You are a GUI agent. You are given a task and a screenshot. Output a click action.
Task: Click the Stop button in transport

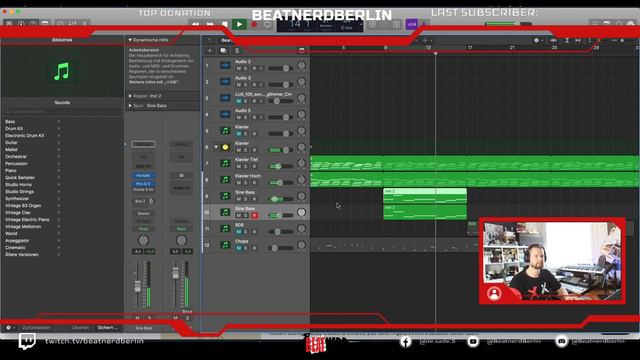[x=225, y=24]
